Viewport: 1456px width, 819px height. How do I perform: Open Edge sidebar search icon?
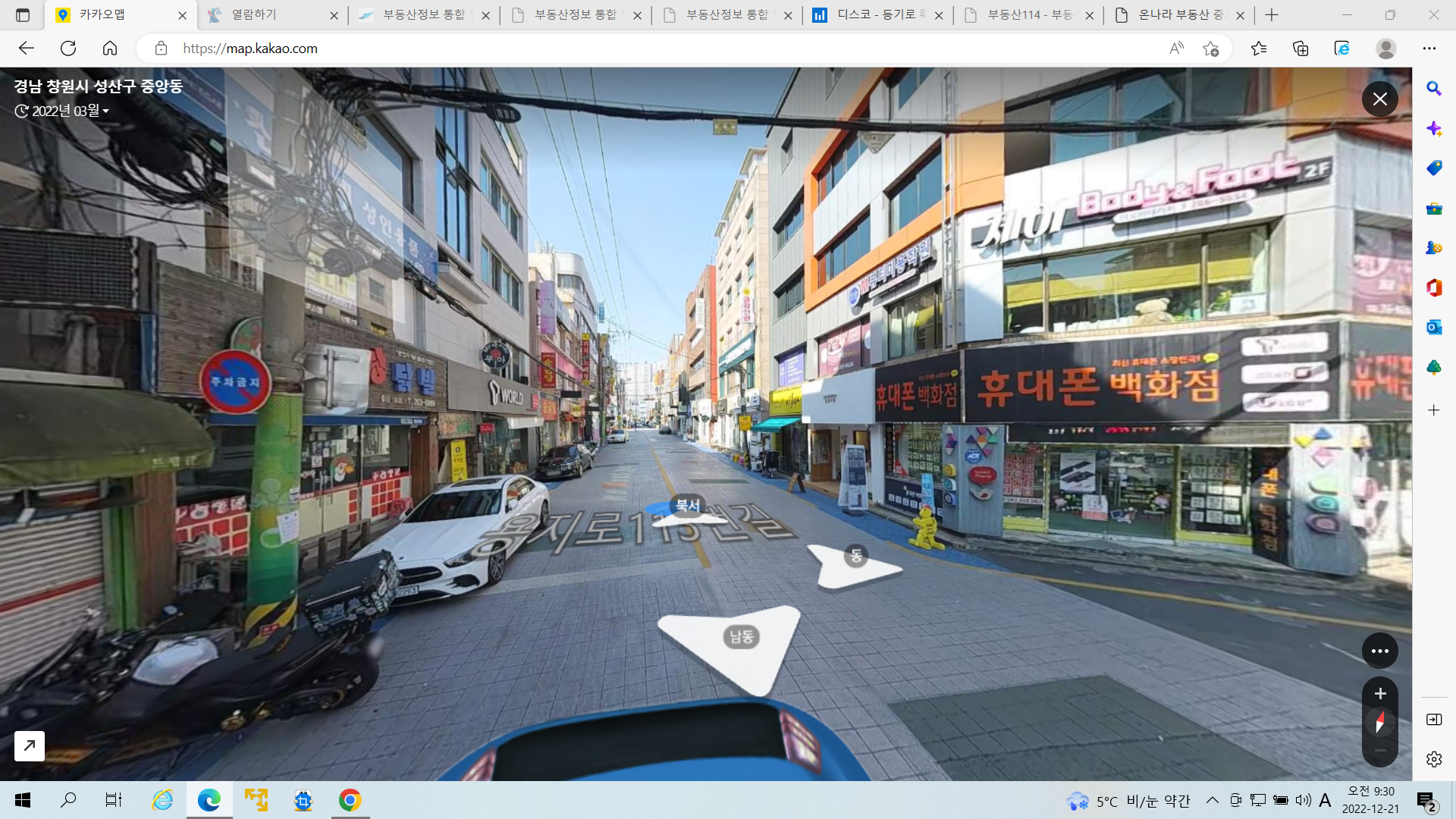tap(1433, 89)
